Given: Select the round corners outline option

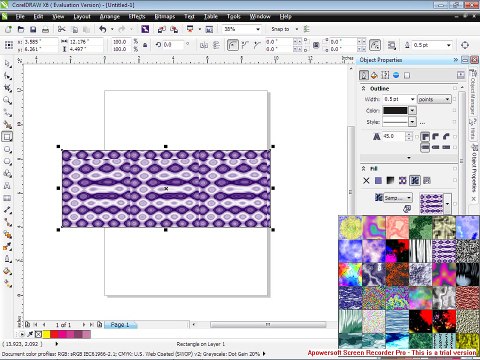Looking at the screenshot, I should (x=435, y=136).
